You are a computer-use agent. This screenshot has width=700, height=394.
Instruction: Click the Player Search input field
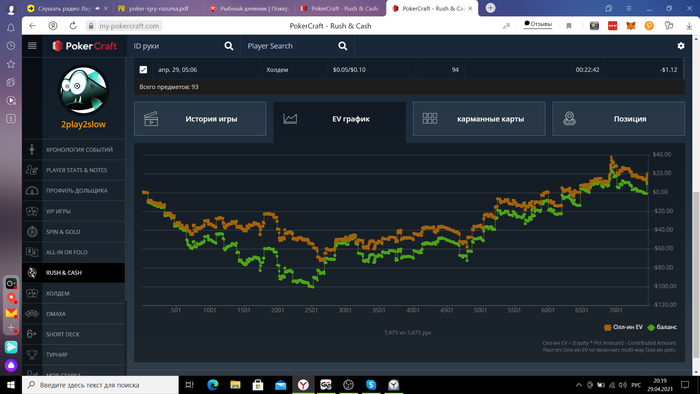coord(290,46)
